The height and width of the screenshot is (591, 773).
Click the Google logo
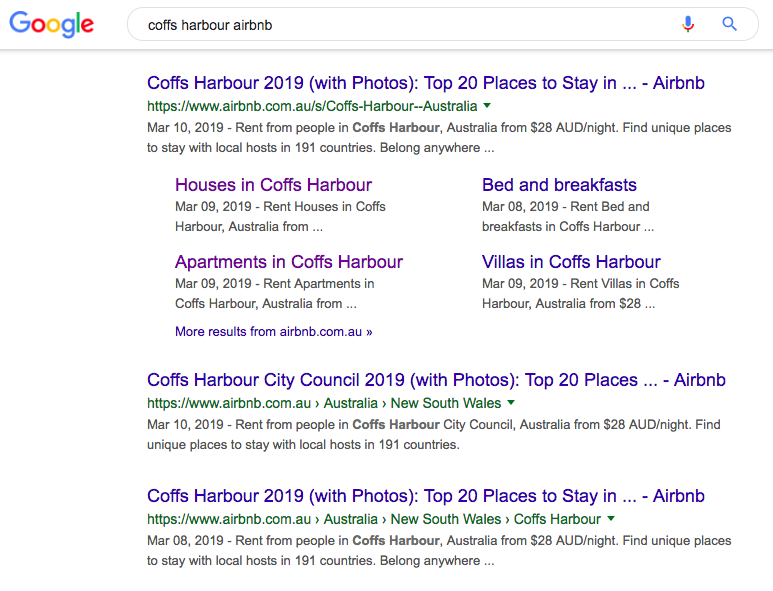[51, 24]
